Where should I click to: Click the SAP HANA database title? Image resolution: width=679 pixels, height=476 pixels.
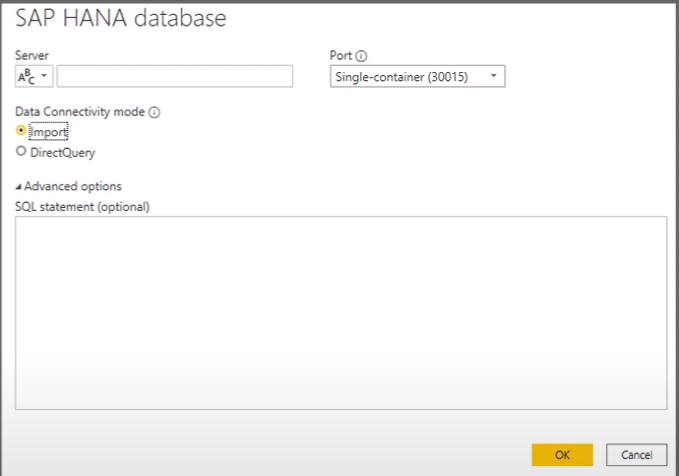pyautogui.click(x=121, y=18)
